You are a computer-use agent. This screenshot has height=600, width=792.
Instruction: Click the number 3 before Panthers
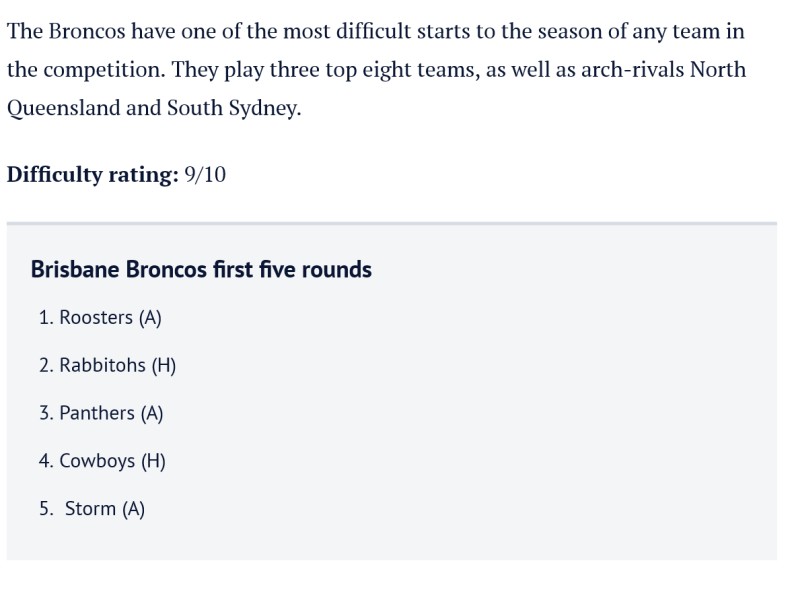pos(45,413)
